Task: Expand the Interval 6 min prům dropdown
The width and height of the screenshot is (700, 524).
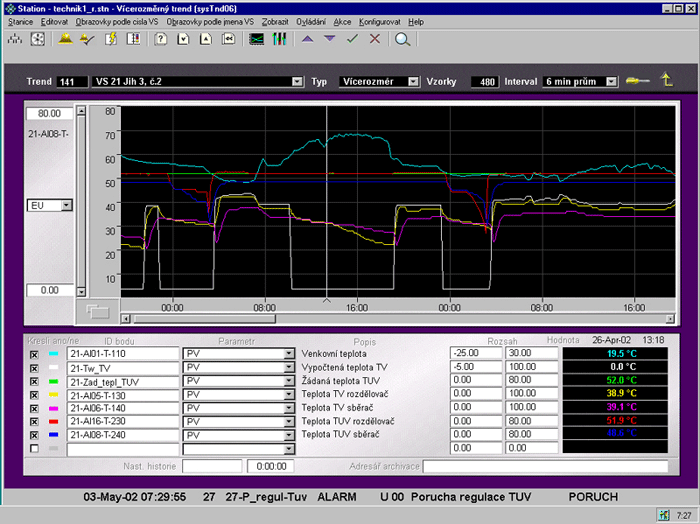Action: point(610,82)
